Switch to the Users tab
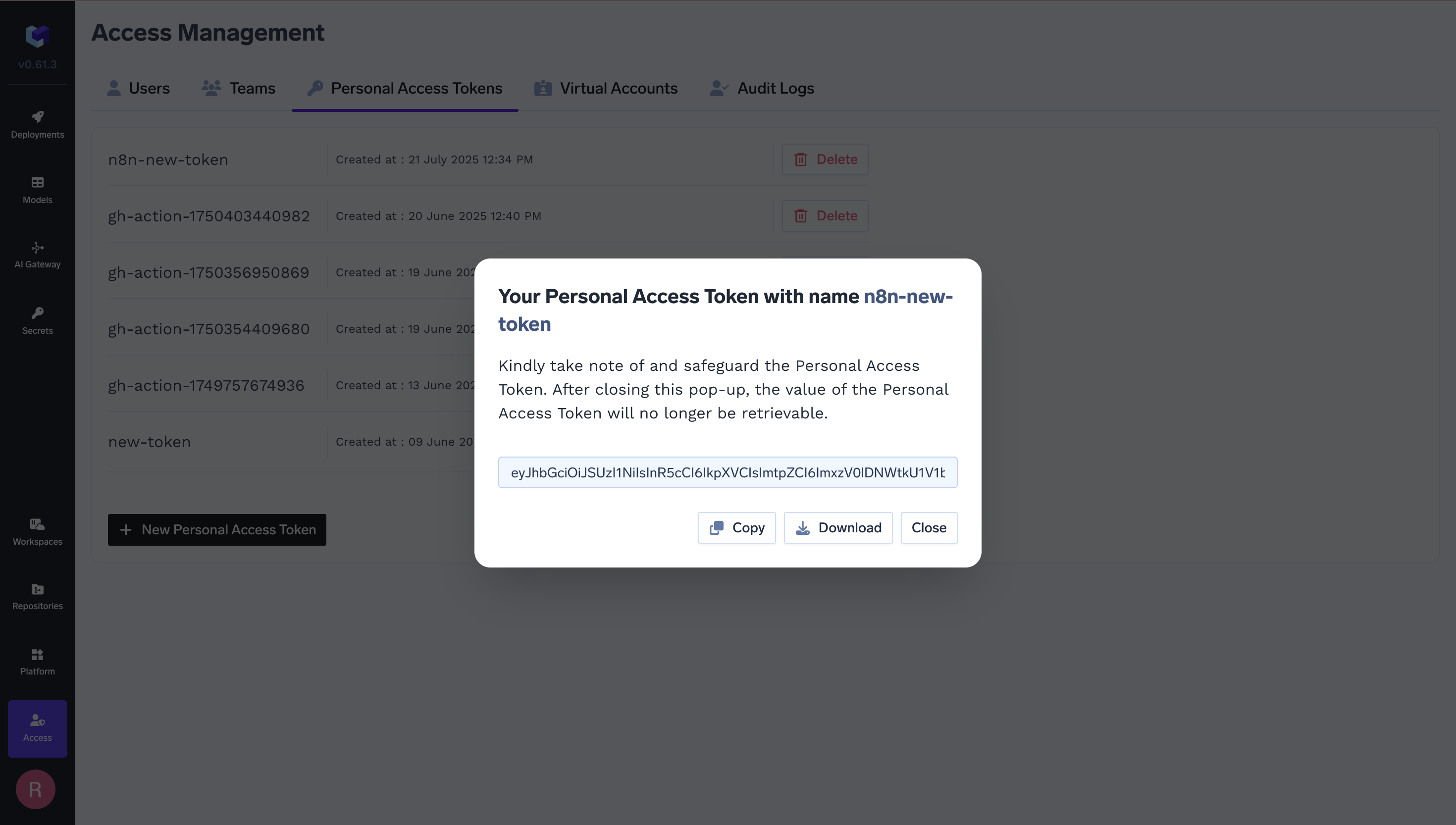The width and height of the screenshot is (1456, 825). [138, 88]
